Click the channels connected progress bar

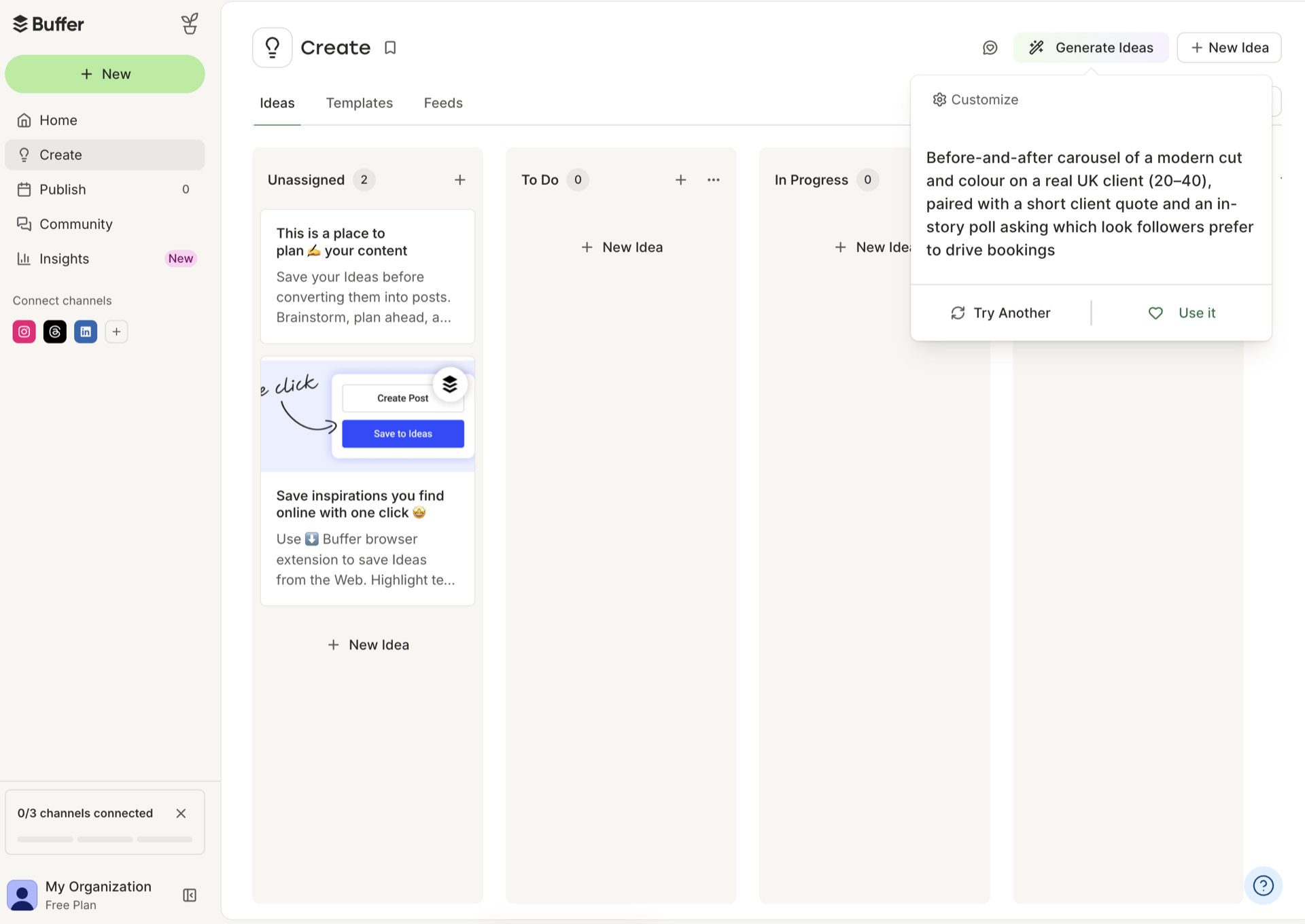point(105,839)
